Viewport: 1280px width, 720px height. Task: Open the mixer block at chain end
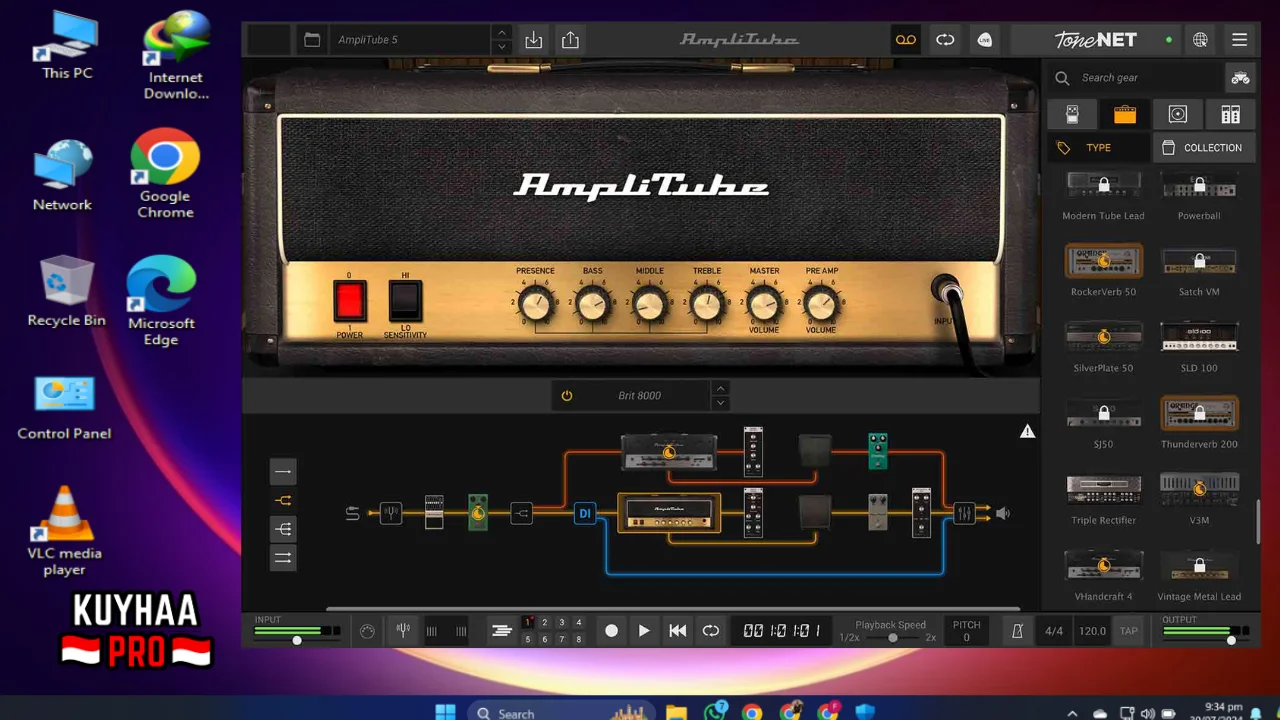pyautogui.click(x=964, y=513)
